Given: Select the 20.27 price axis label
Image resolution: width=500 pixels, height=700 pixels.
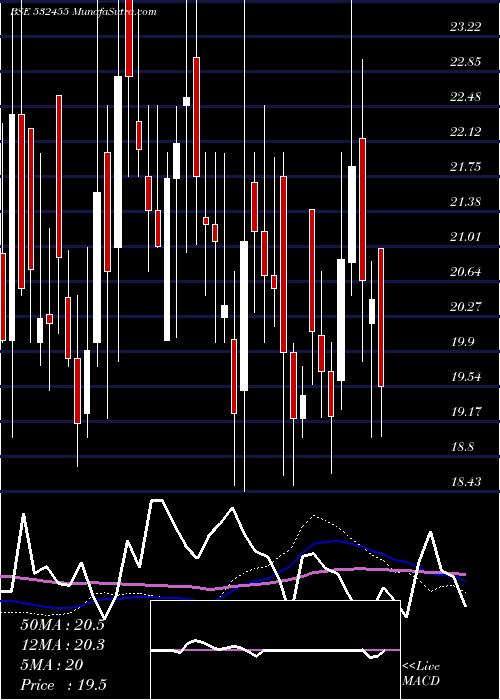Looking at the screenshot, I should pos(466,306).
